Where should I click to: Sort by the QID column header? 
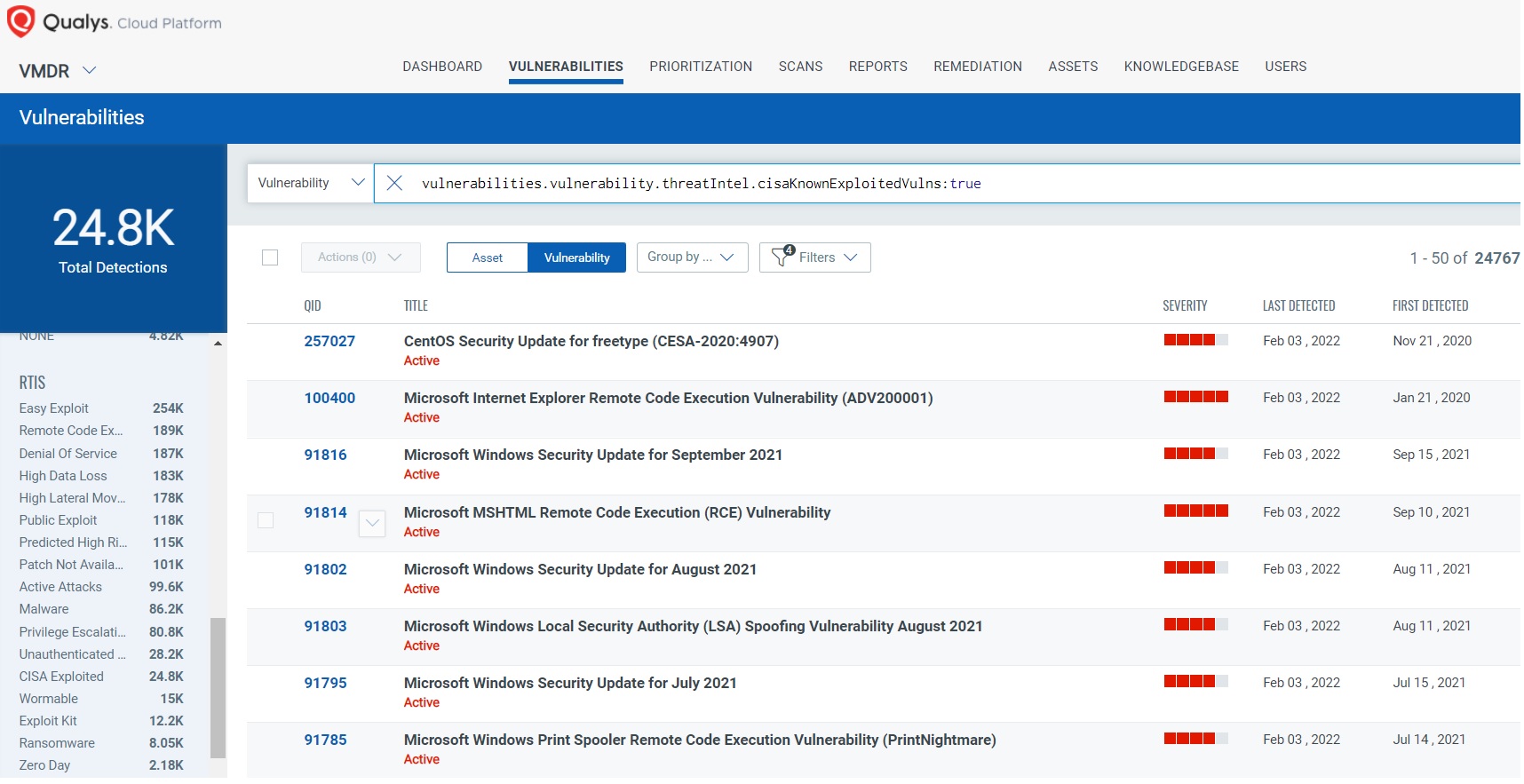tap(313, 305)
